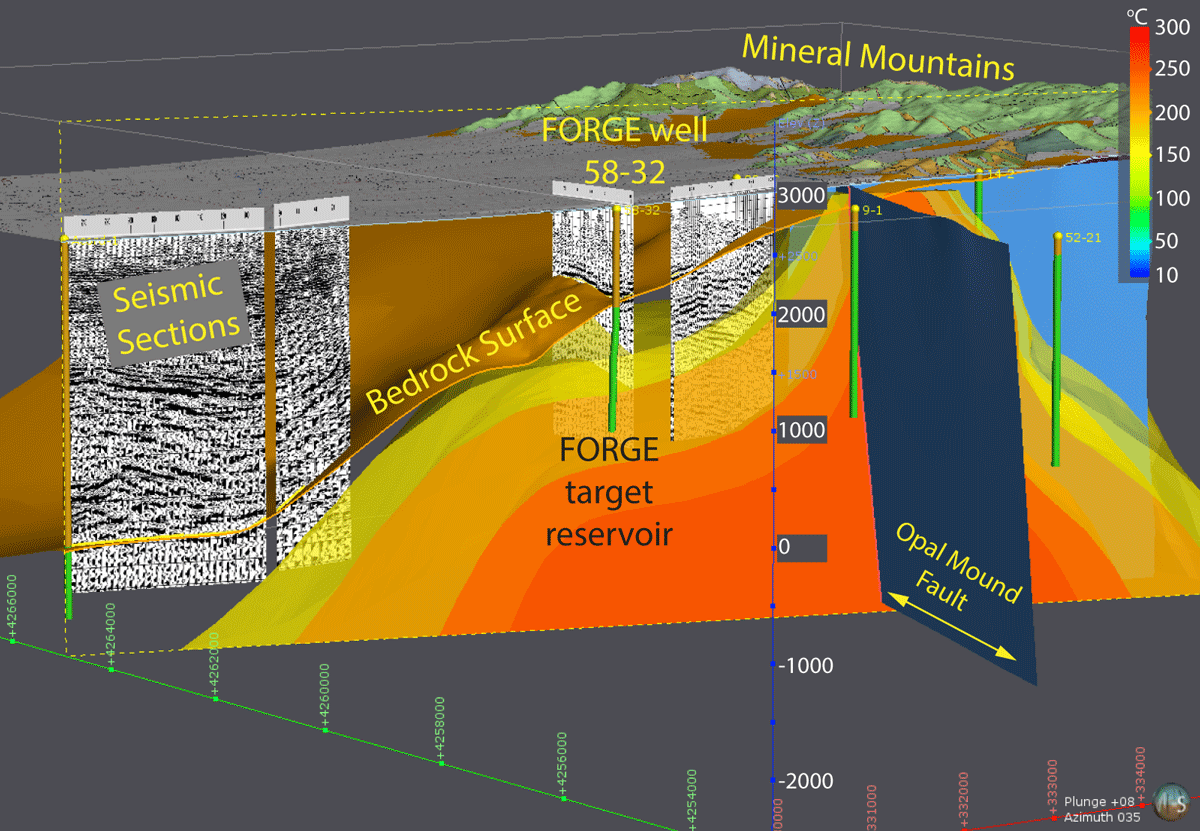Click the 52-21 well label
This screenshot has height=831, width=1200.
(x=1083, y=237)
